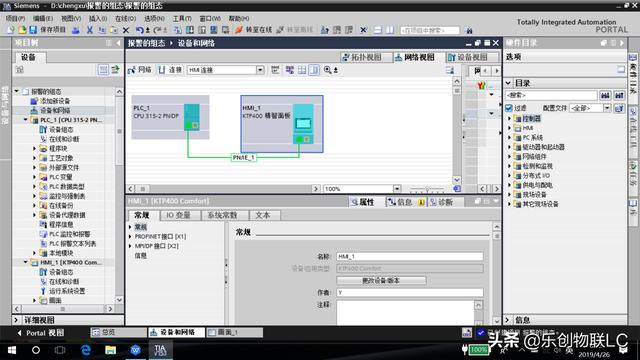
Task: Expand the PLC 变量 folder
Action: point(35,177)
